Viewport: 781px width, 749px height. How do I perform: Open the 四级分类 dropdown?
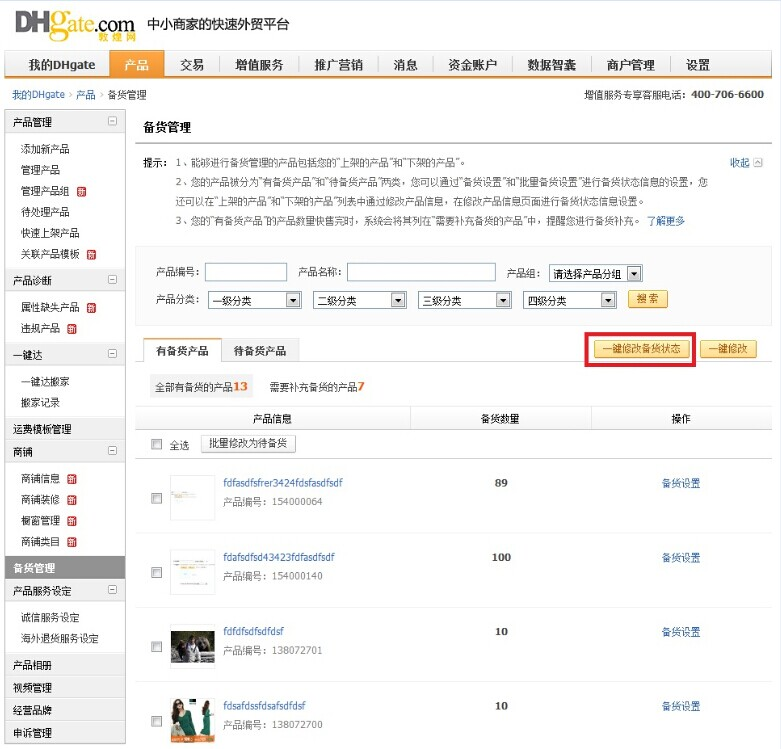point(569,300)
